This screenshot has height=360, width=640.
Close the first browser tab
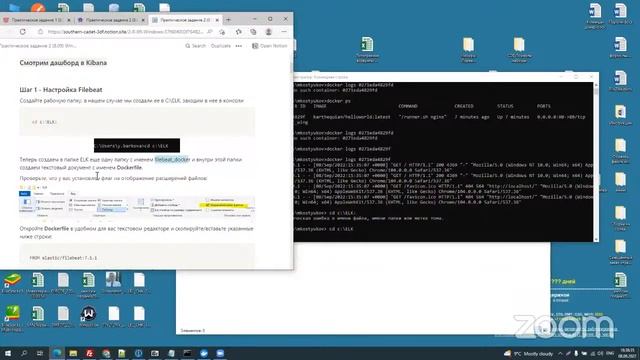tap(69, 20)
